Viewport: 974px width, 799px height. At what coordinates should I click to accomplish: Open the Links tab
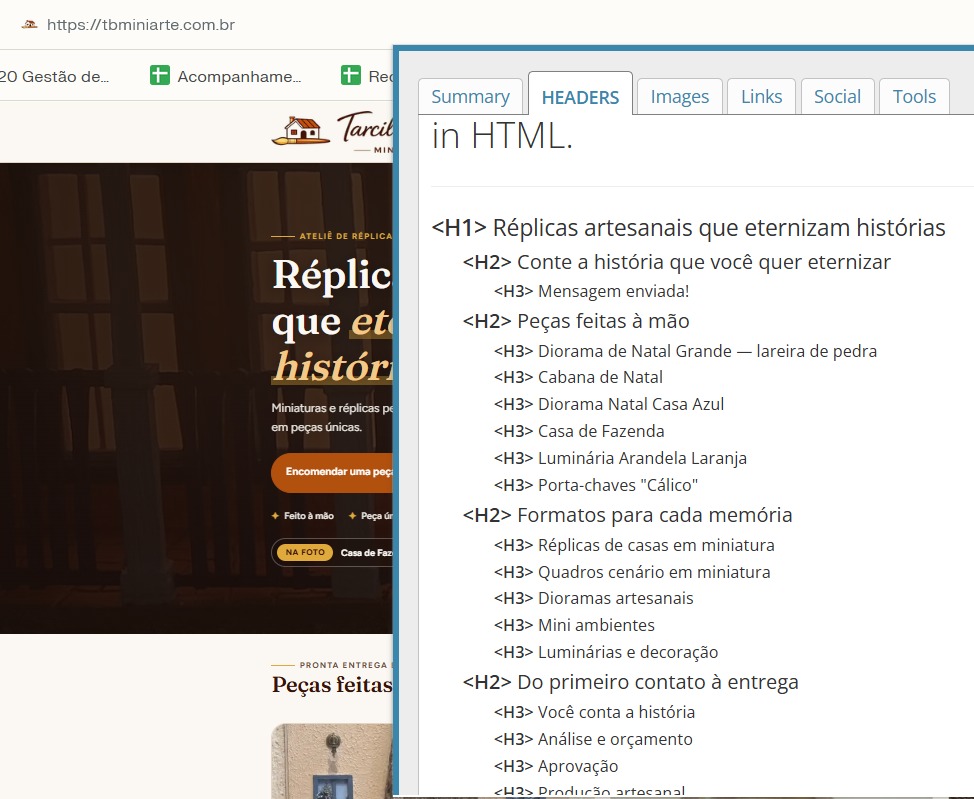[761, 97]
